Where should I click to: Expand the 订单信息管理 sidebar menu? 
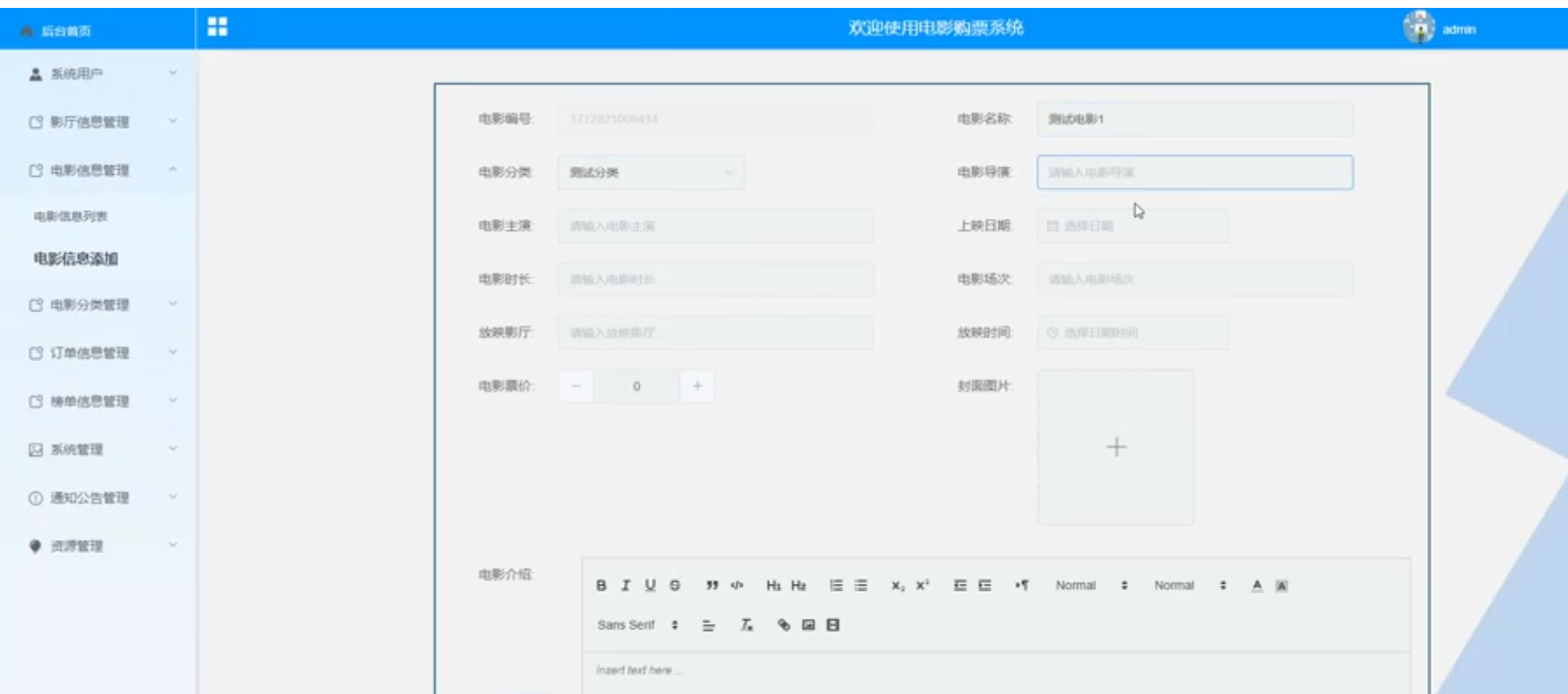[x=98, y=353]
